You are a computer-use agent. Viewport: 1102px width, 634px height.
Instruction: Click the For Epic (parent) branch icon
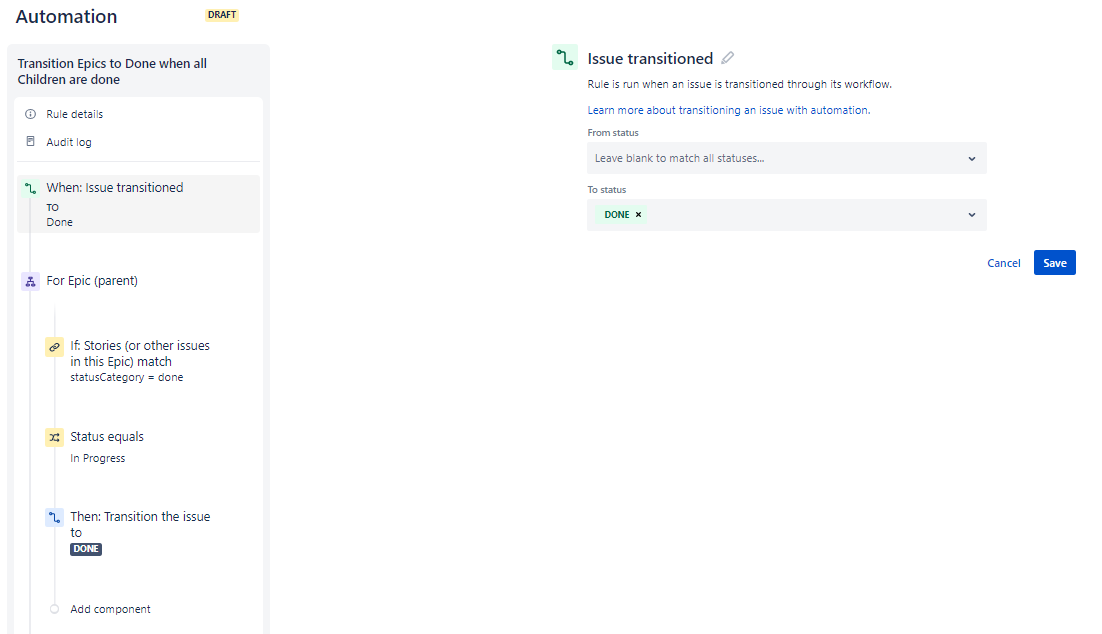tap(29, 281)
